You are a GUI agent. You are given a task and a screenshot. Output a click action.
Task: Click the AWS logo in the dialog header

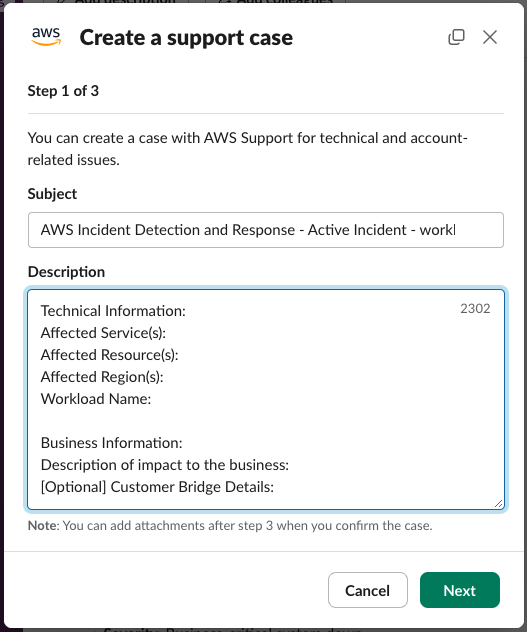[x=46, y=37]
